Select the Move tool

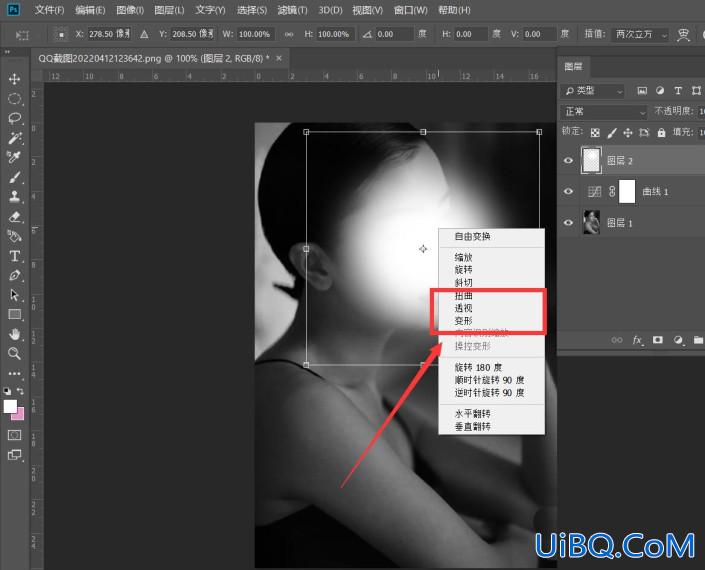pyautogui.click(x=14, y=79)
